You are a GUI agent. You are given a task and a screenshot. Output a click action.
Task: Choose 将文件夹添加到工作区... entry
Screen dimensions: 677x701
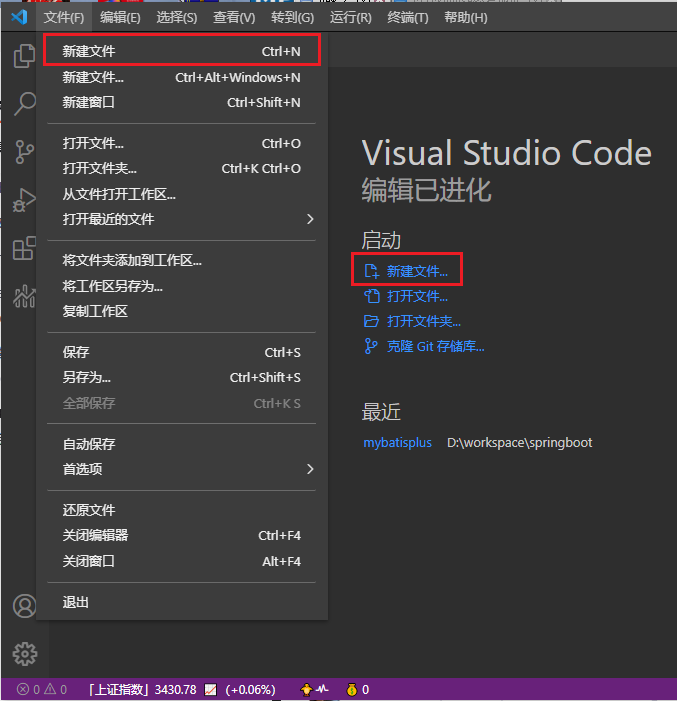pyautogui.click(x=182, y=260)
